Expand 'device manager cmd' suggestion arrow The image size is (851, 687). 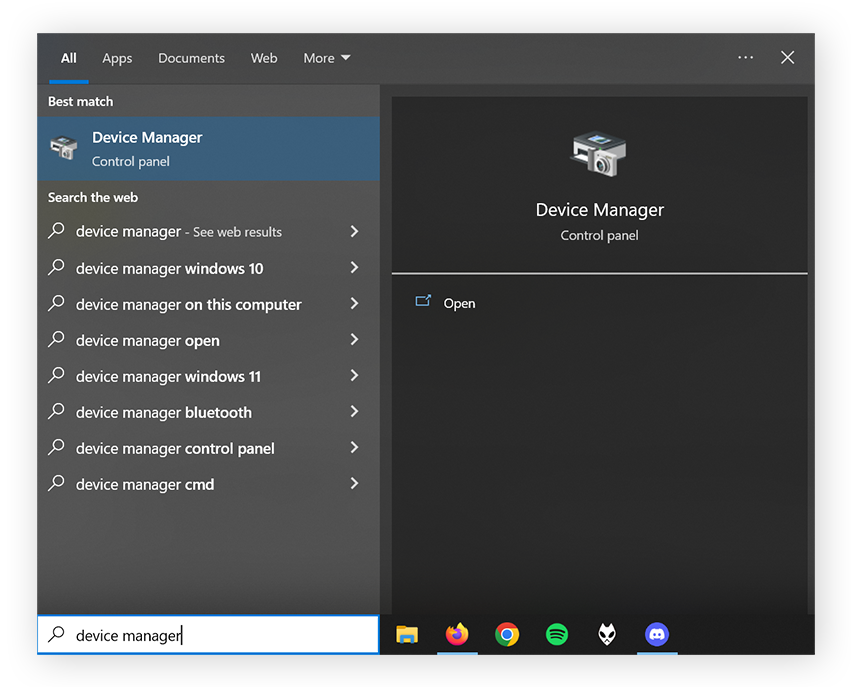(x=354, y=484)
